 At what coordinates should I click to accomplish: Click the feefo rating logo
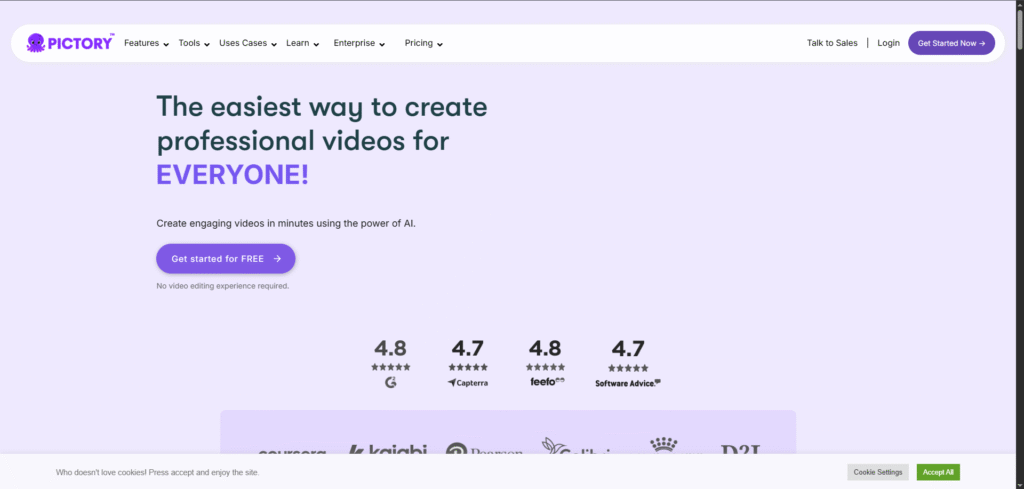[547, 382]
